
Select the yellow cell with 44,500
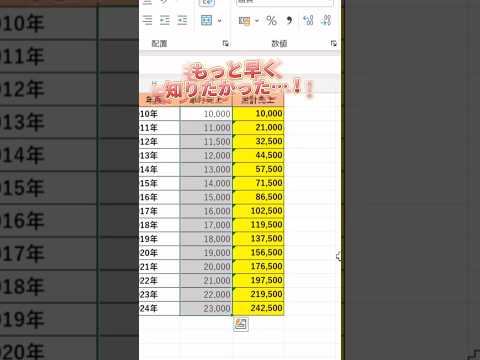pyautogui.click(x=258, y=155)
